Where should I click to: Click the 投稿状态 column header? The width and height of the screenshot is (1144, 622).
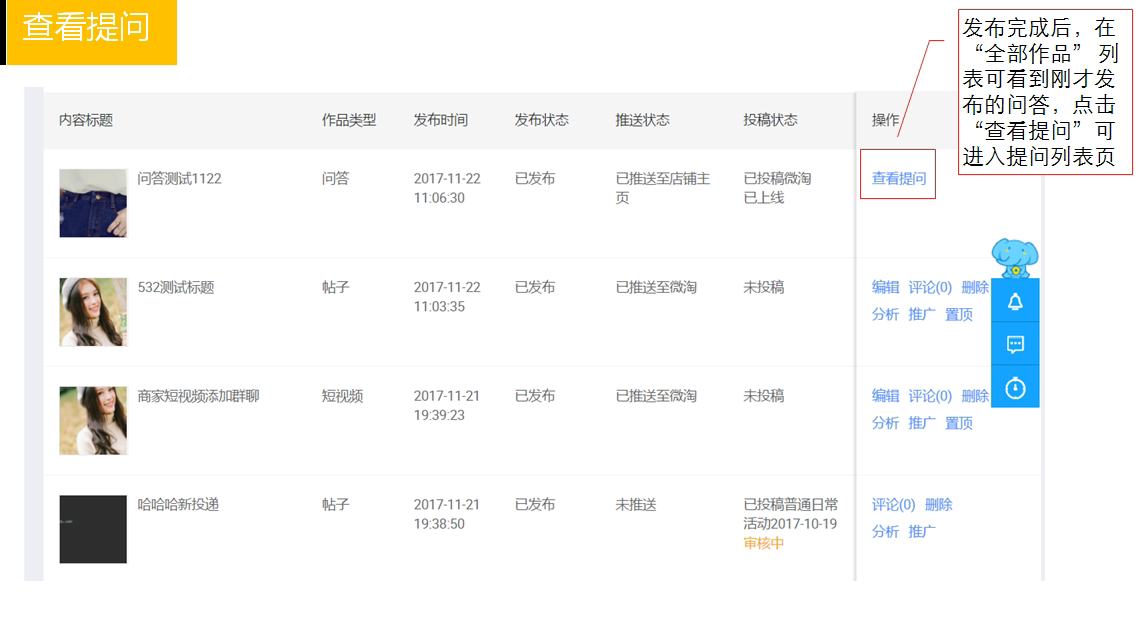770,120
